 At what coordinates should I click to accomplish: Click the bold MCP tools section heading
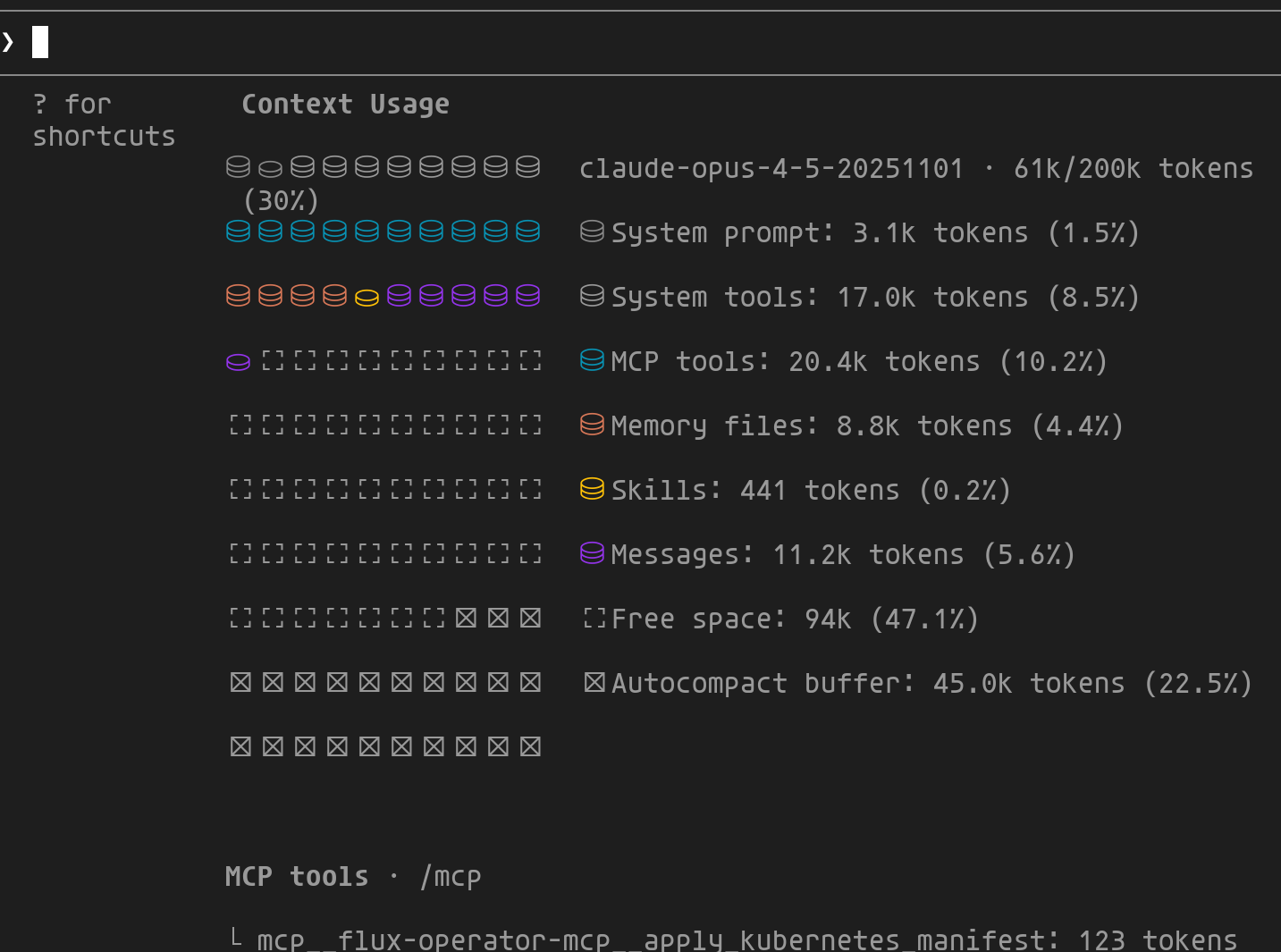pyautogui.click(x=296, y=876)
